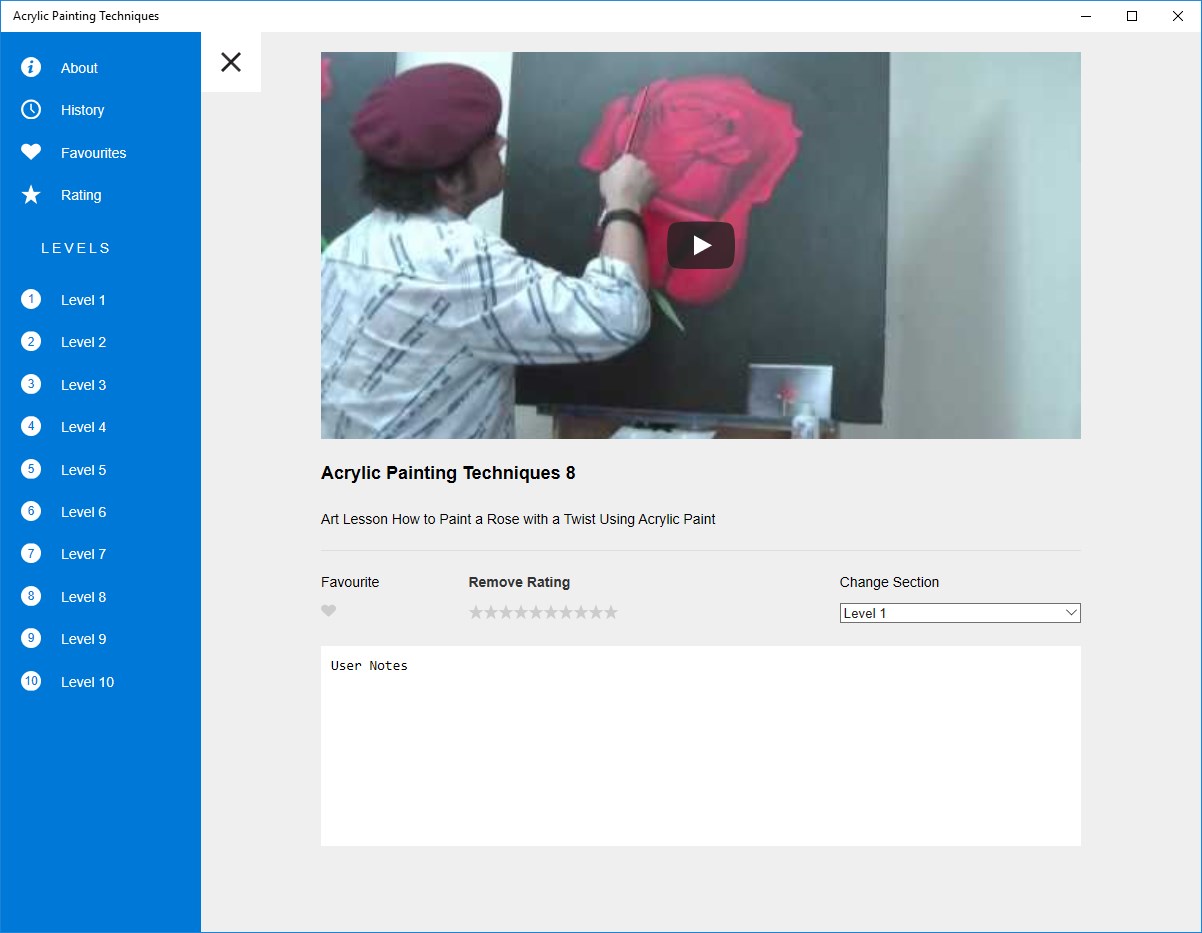The width and height of the screenshot is (1202, 933).
Task: Click the Remove Rating link
Action: [x=519, y=582]
